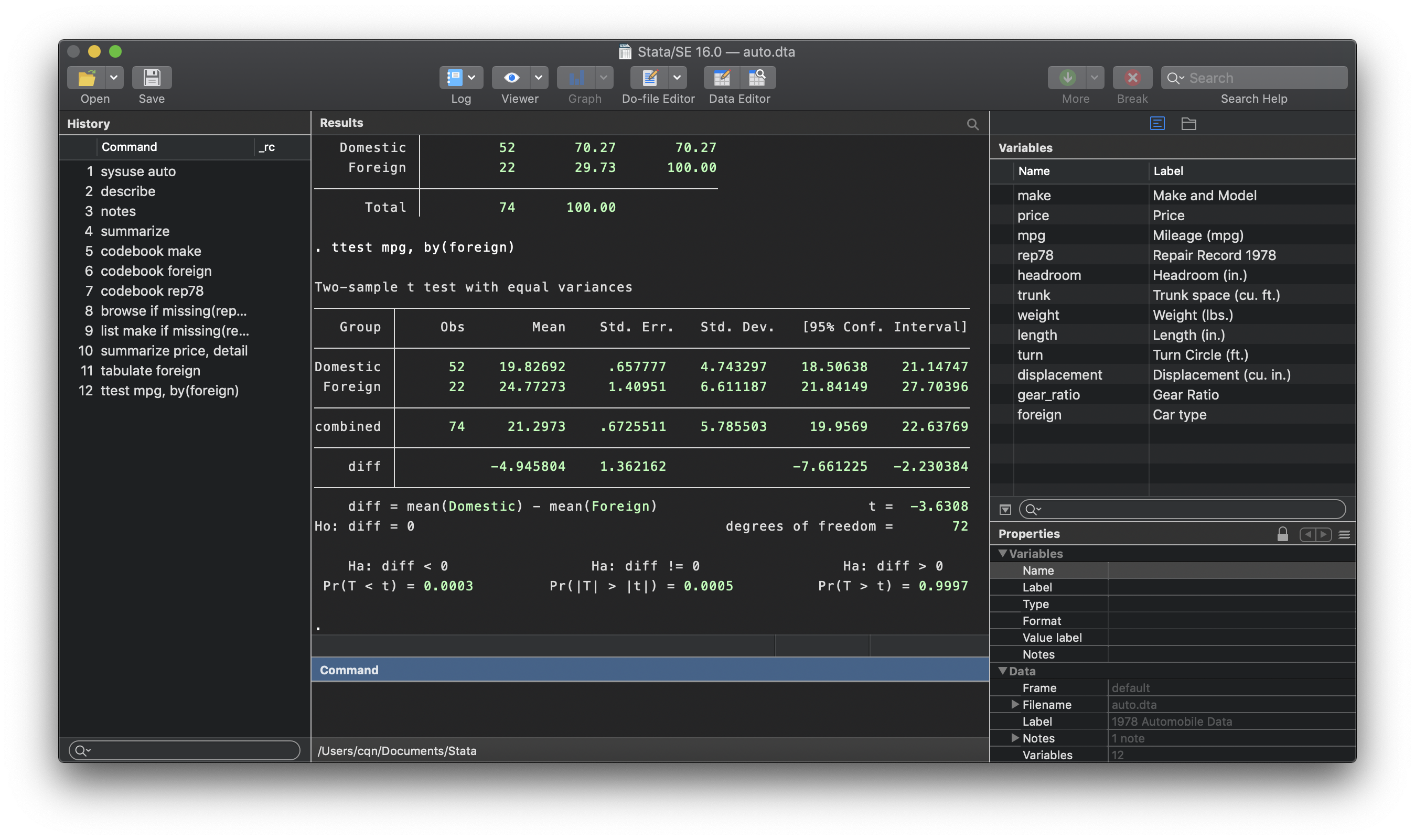Select 'sysuse auto' in History

[x=185, y=171]
